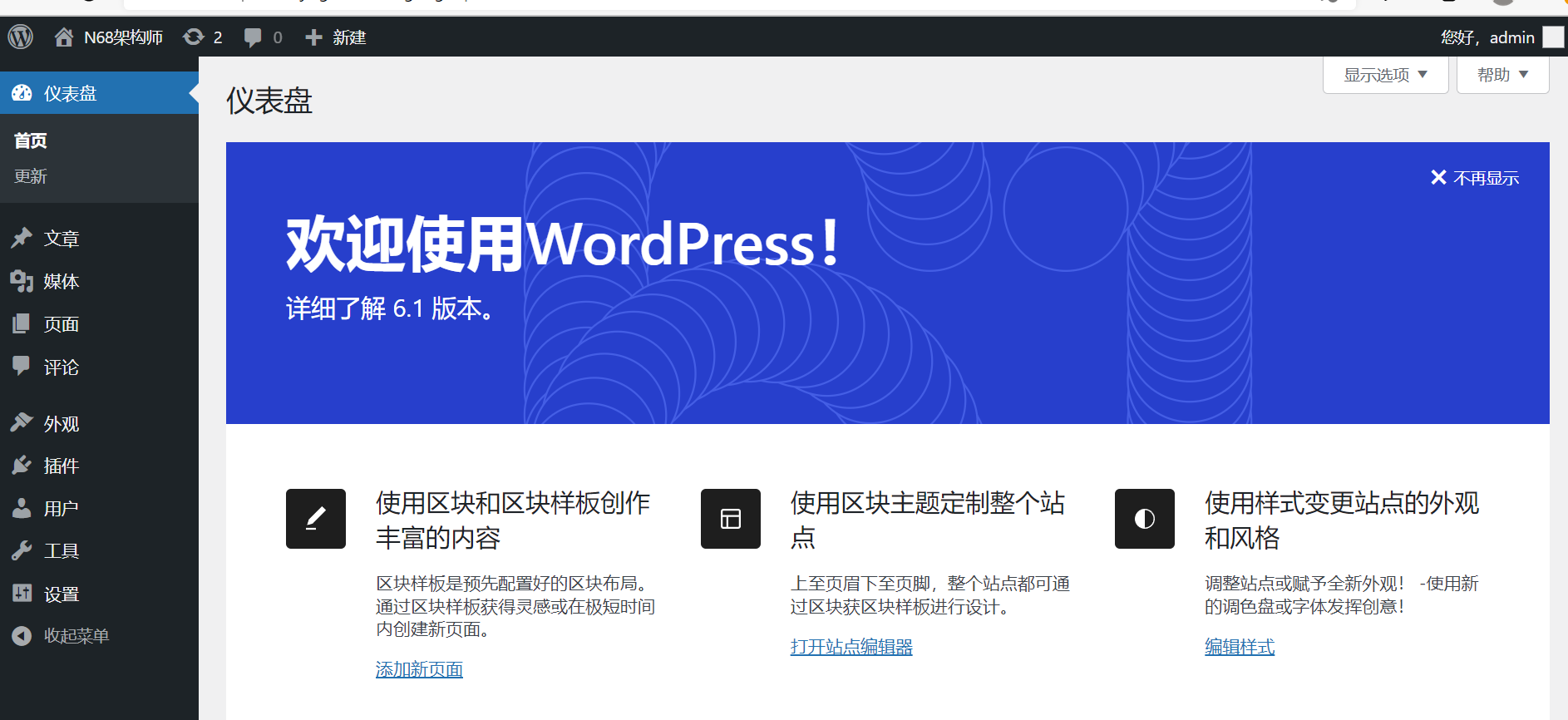Click the 不再显示 dismiss text
Viewport: 1568px width, 720px height.
1486,178
